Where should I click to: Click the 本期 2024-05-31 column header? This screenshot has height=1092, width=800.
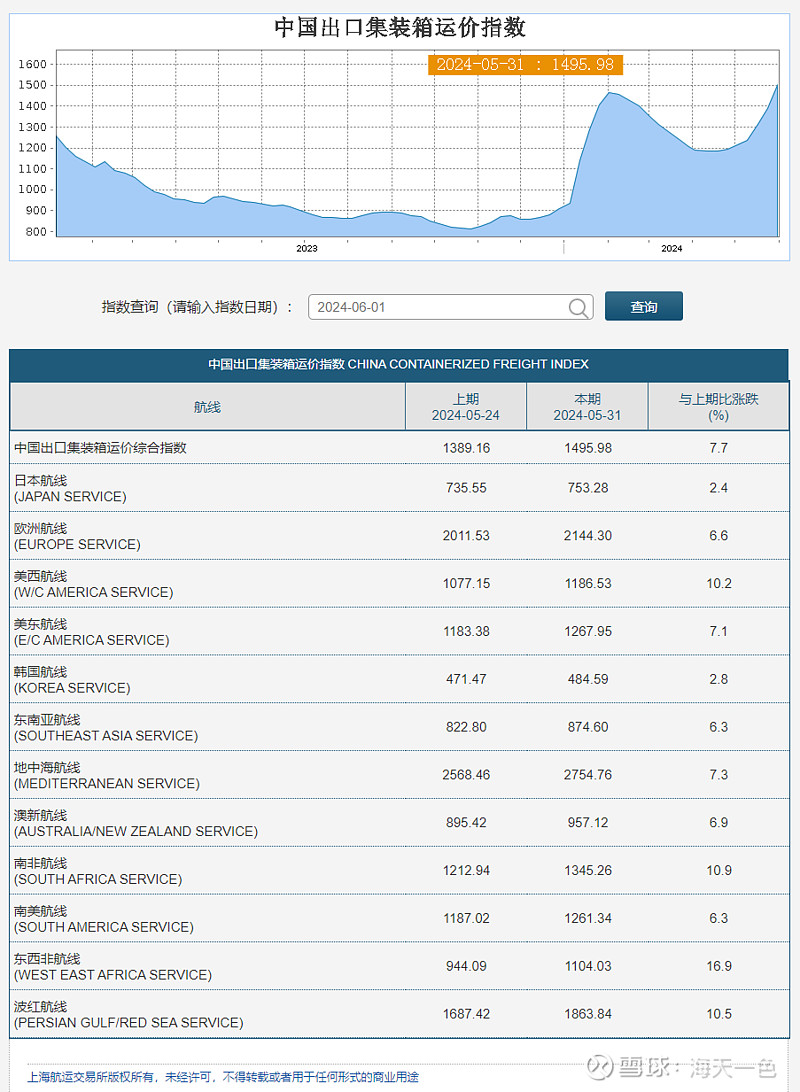[588, 405]
